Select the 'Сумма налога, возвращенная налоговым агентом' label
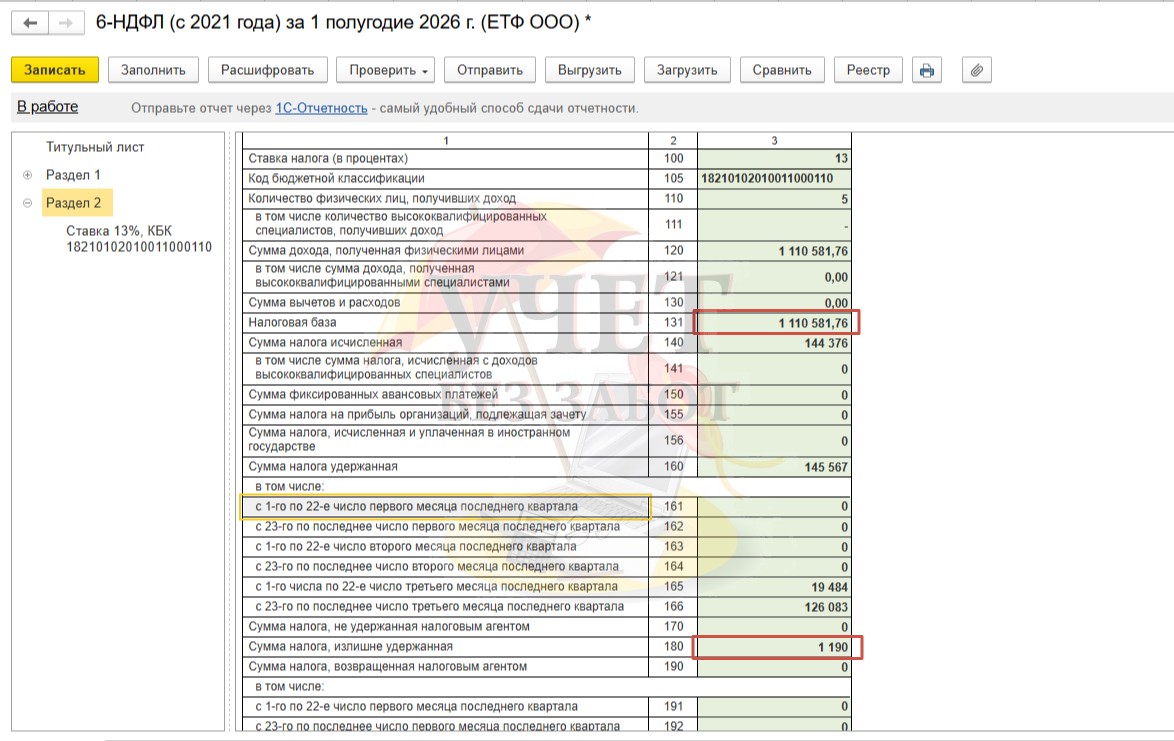Screen dimensions: 1174x741 coord(388,667)
